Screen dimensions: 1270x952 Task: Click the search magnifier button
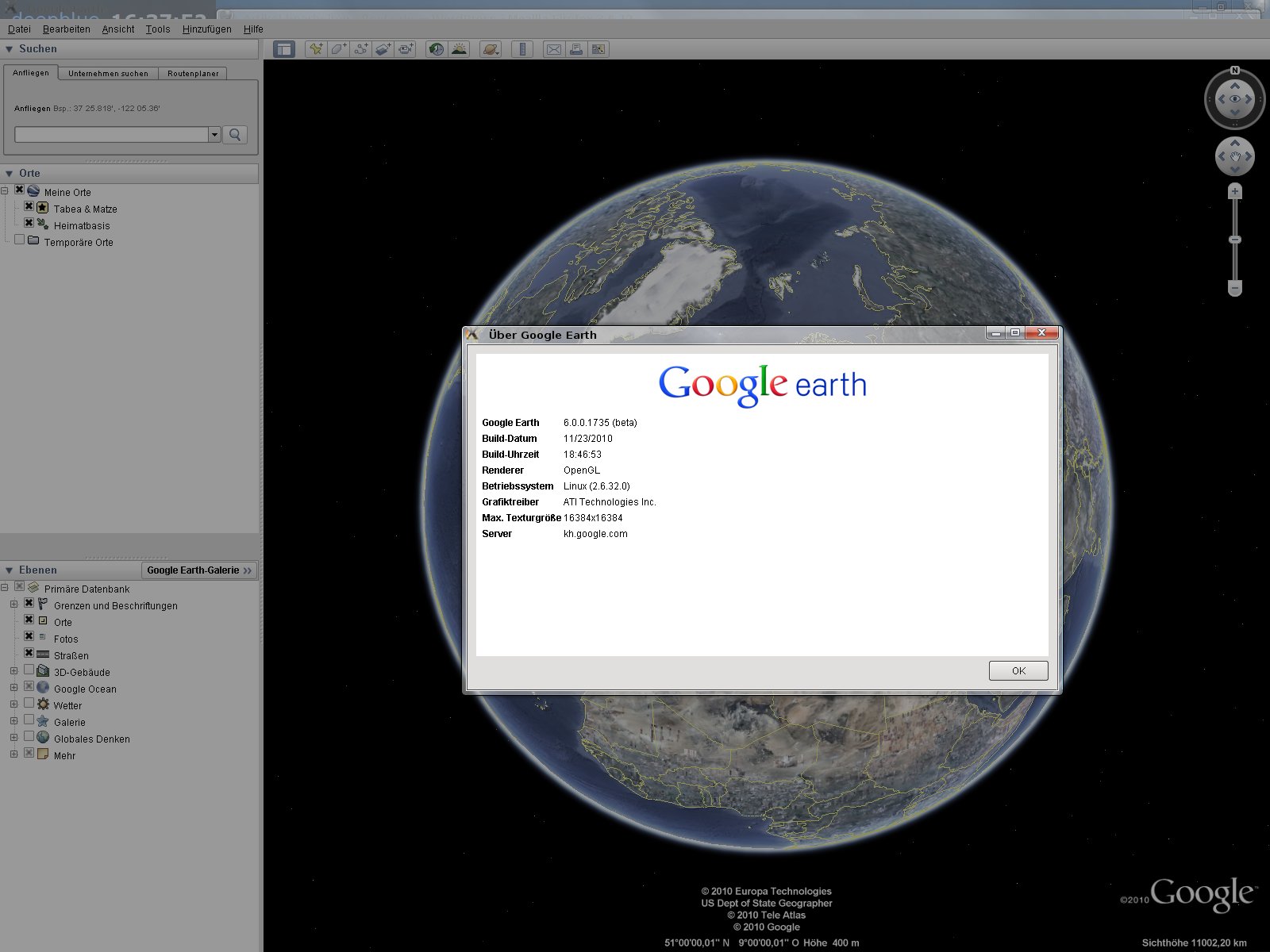(x=235, y=135)
